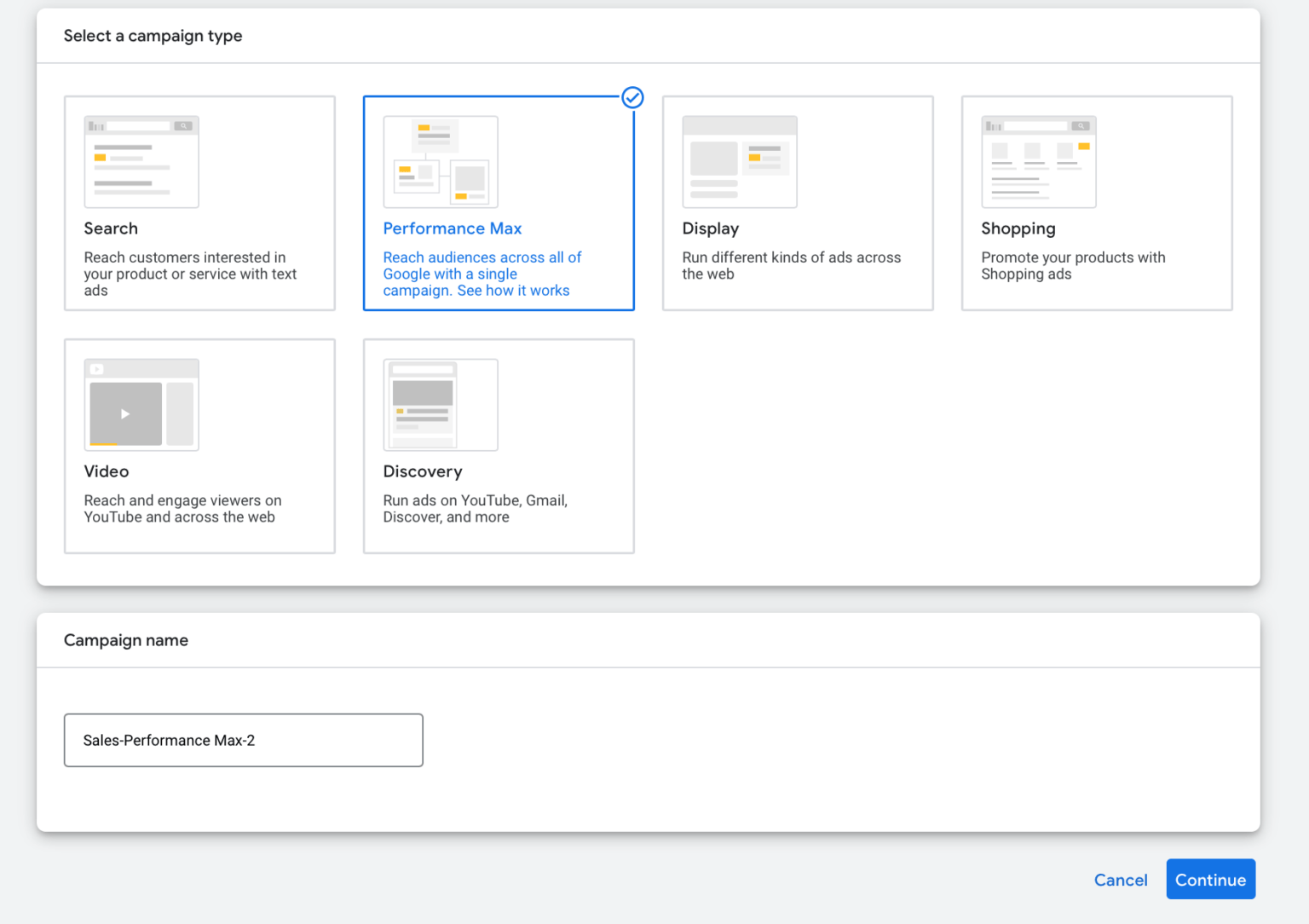Click the Display campaign illustration icon
The image size is (1309, 924).
740,162
